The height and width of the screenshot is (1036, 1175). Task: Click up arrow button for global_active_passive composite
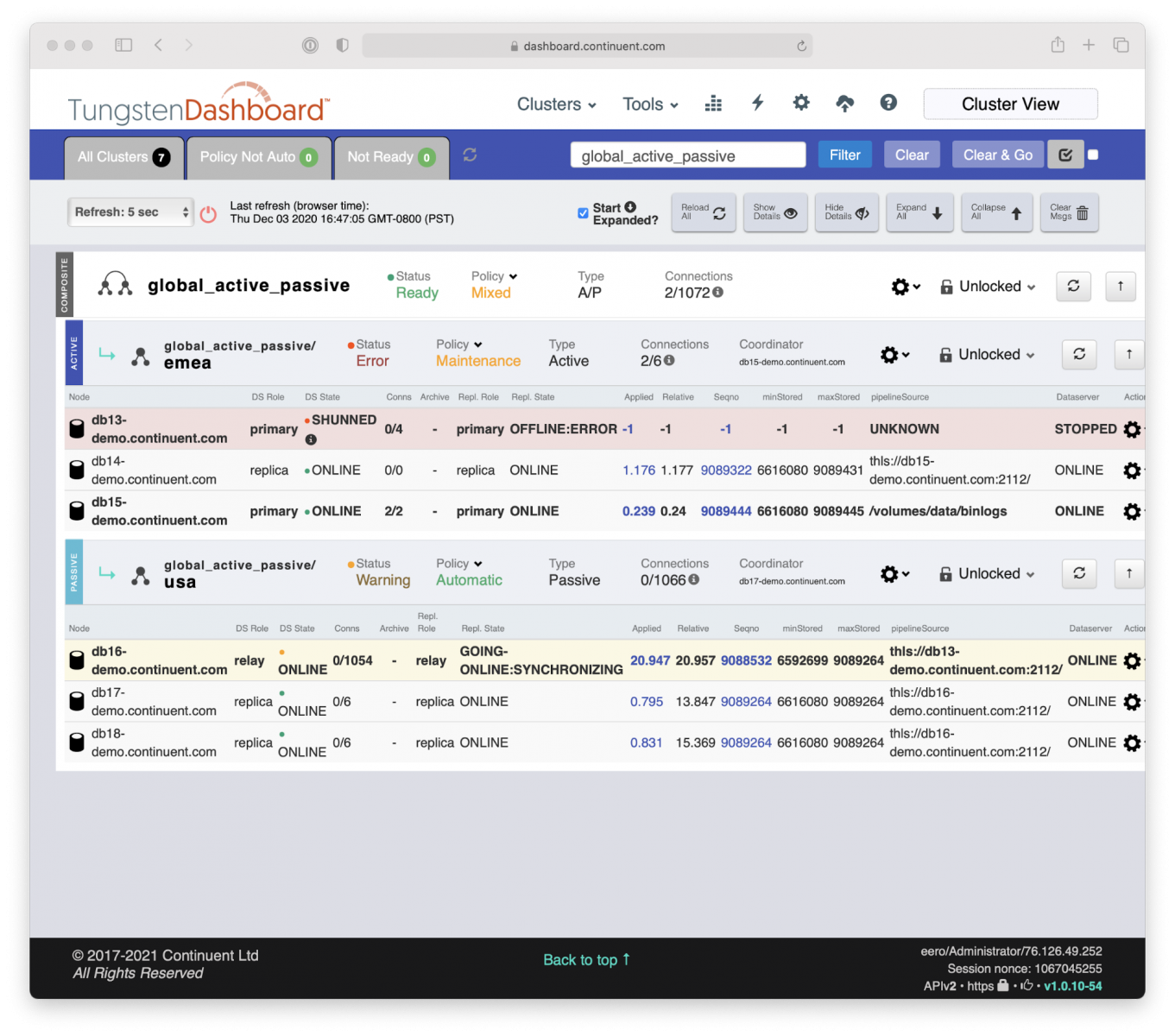click(x=1121, y=286)
